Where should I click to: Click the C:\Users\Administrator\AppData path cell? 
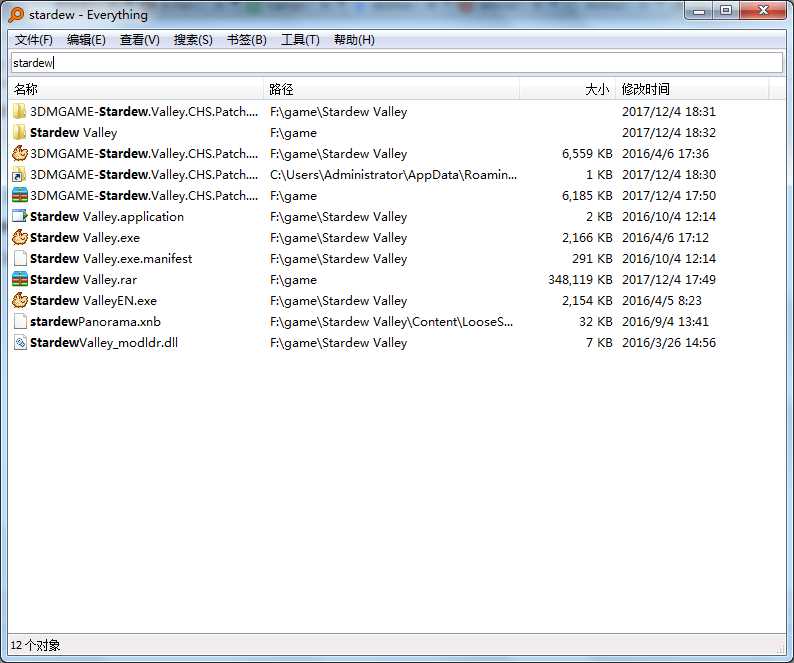coord(393,175)
